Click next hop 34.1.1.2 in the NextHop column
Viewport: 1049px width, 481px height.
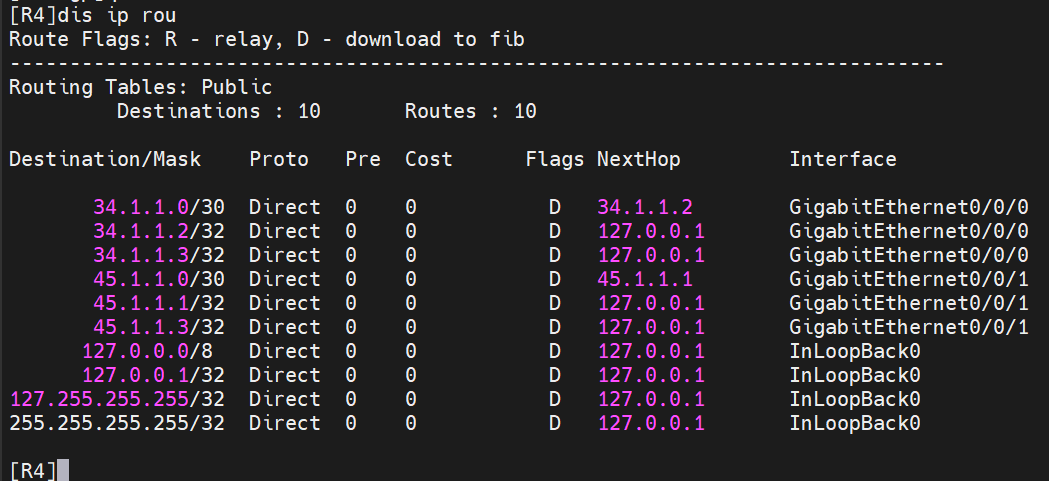(645, 207)
